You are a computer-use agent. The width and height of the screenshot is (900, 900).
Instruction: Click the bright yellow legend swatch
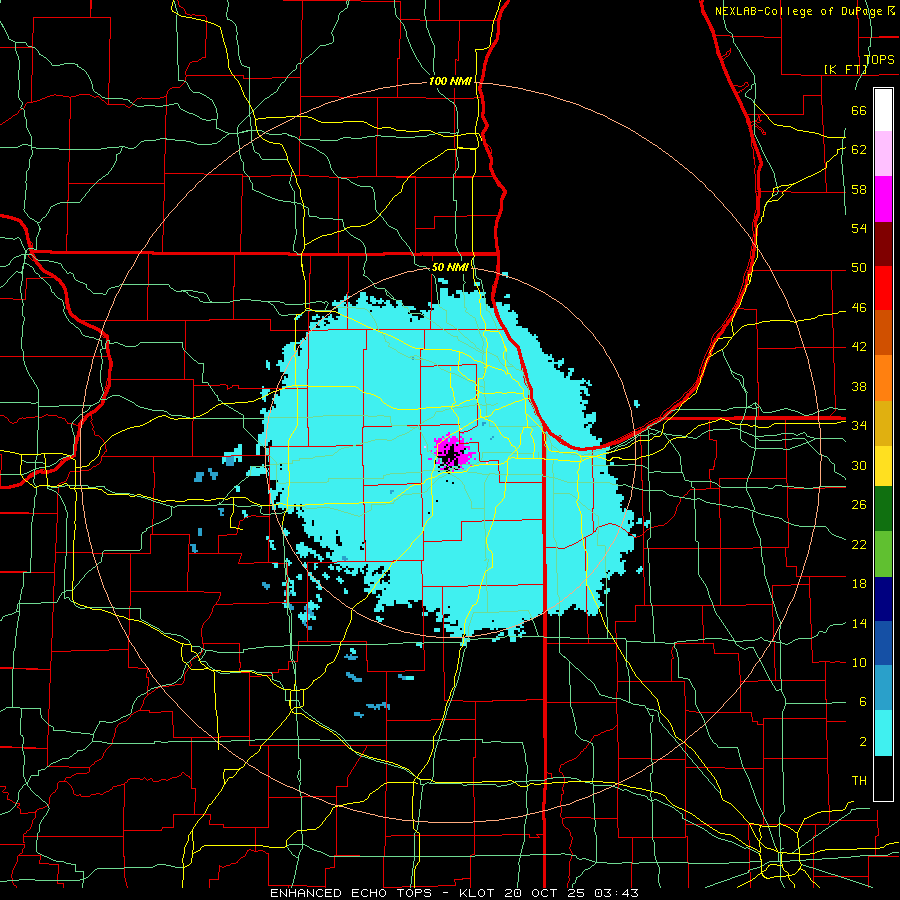point(883,465)
